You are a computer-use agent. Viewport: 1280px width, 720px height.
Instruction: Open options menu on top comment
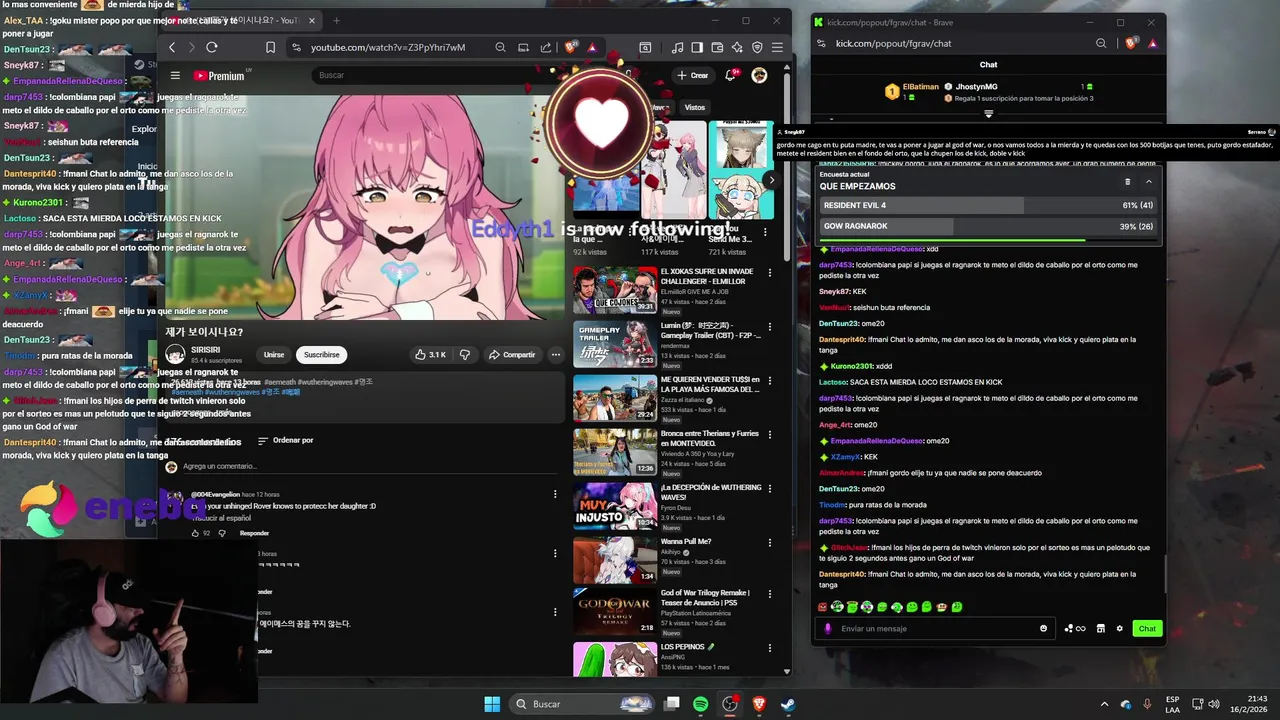point(555,494)
